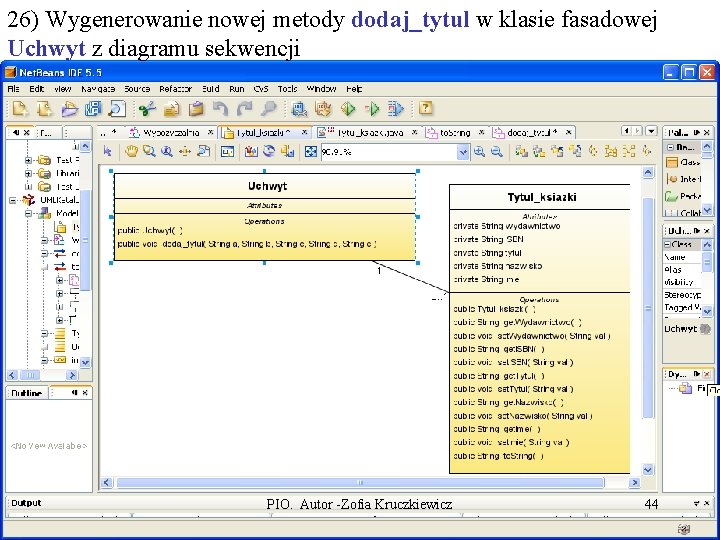Open the Run menu
The width and height of the screenshot is (720, 540).
pos(237,89)
